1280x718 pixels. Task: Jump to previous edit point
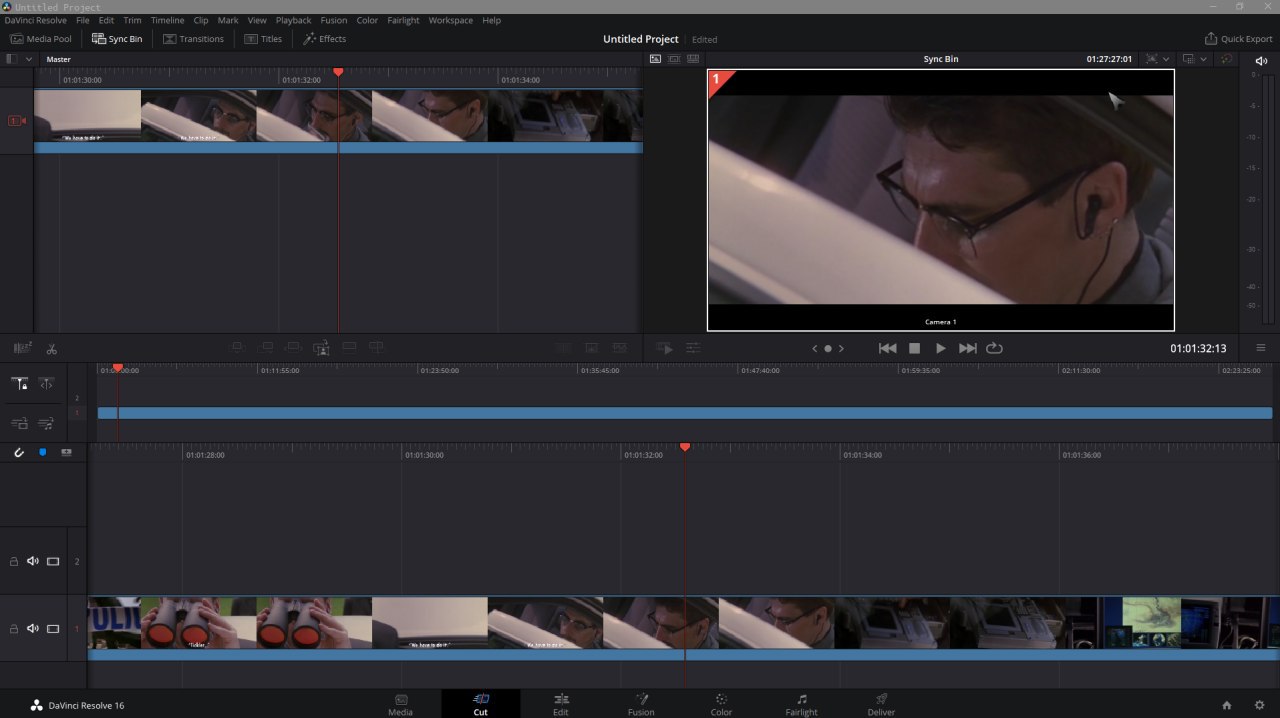click(x=887, y=348)
